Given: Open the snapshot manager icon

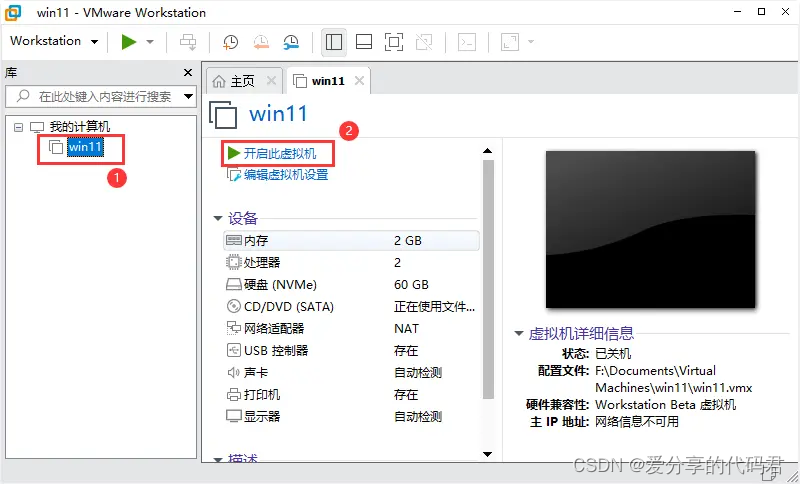Looking at the screenshot, I should coord(291,42).
